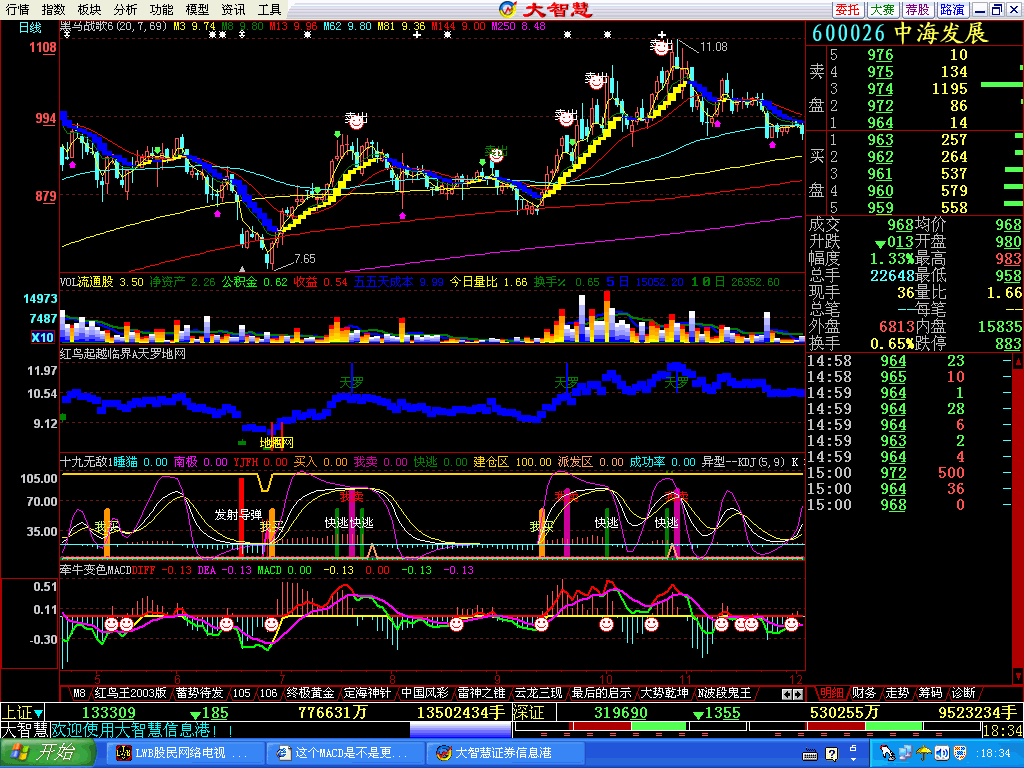Screen dimensions: 1024x768
Task: Open the 分析 menu
Action: tap(125, 9)
